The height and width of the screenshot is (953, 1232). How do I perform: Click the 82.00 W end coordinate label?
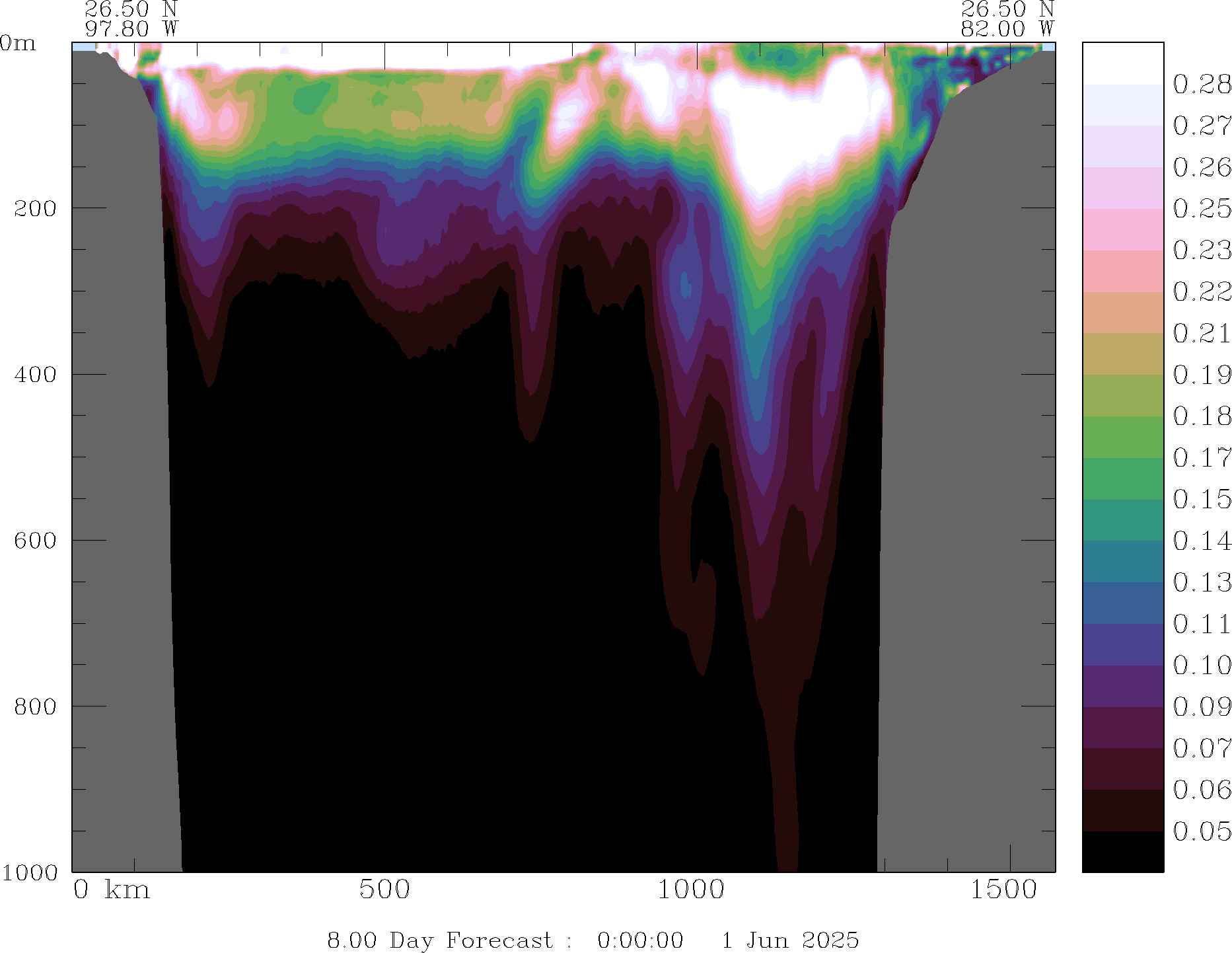[1007, 29]
